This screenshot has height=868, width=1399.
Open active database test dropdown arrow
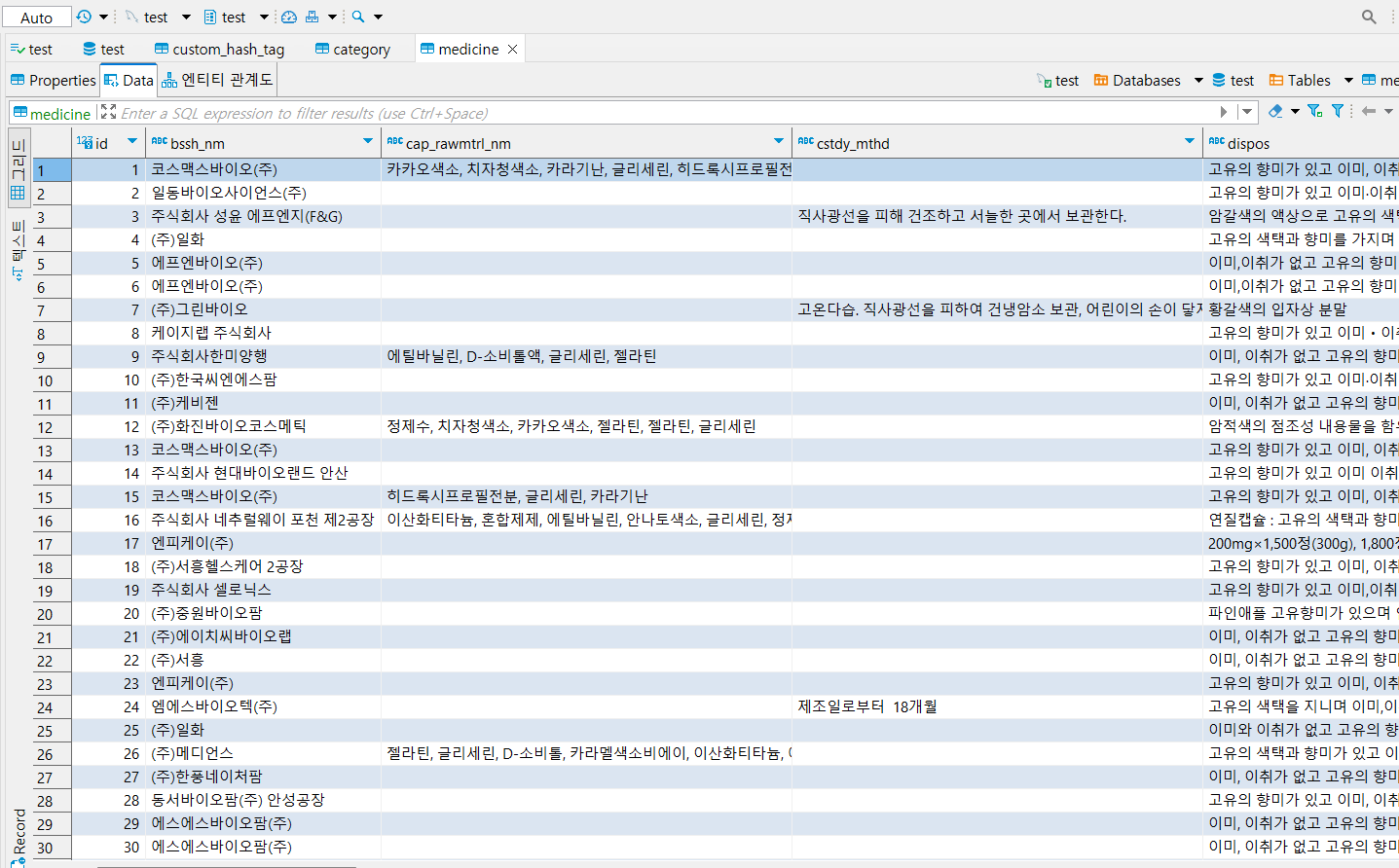(x=264, y=17)
